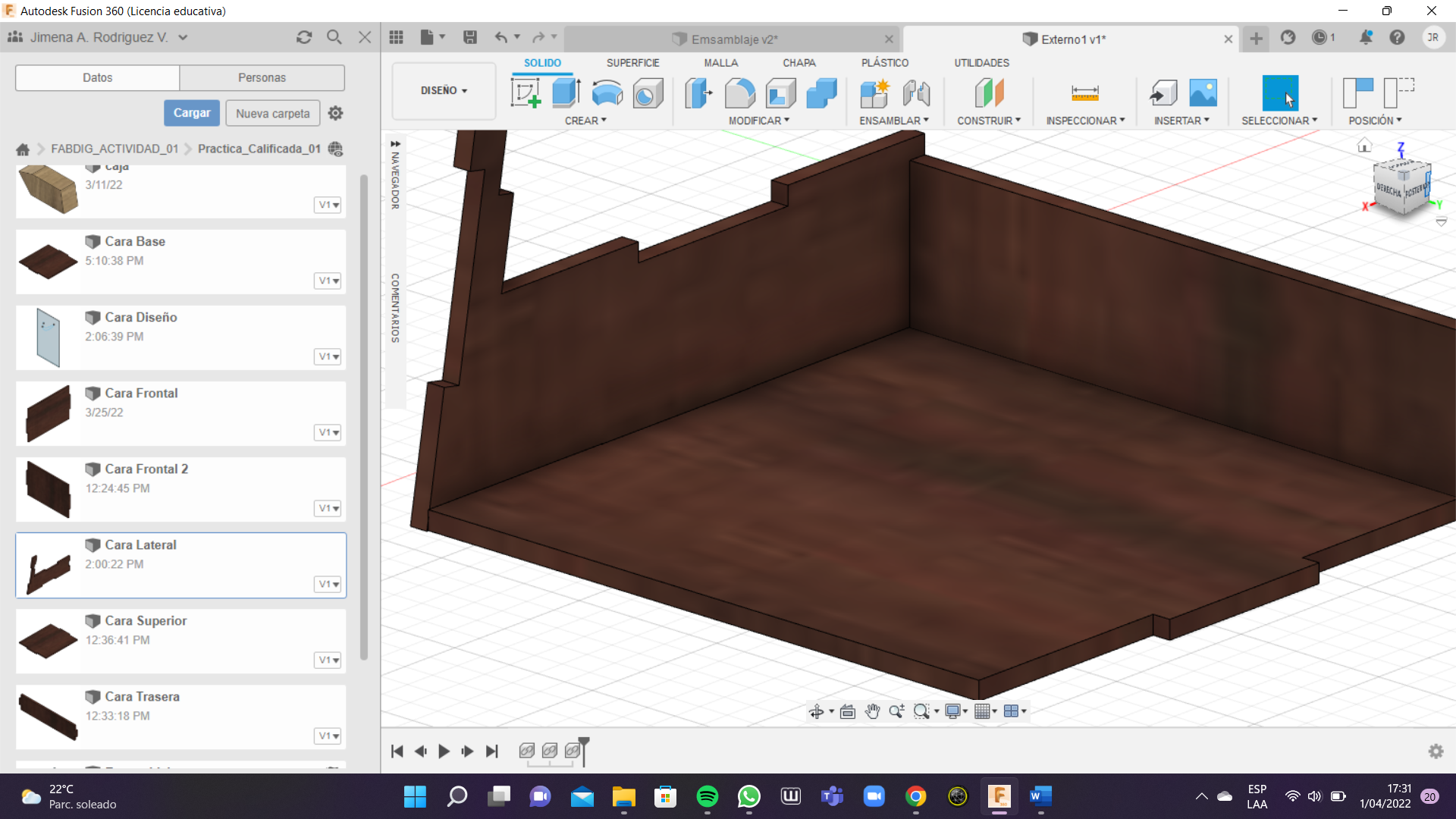Screen dimensions: 1456x819
Task: Click the Cara Frontal thumbnail
Action: [48, 413]
